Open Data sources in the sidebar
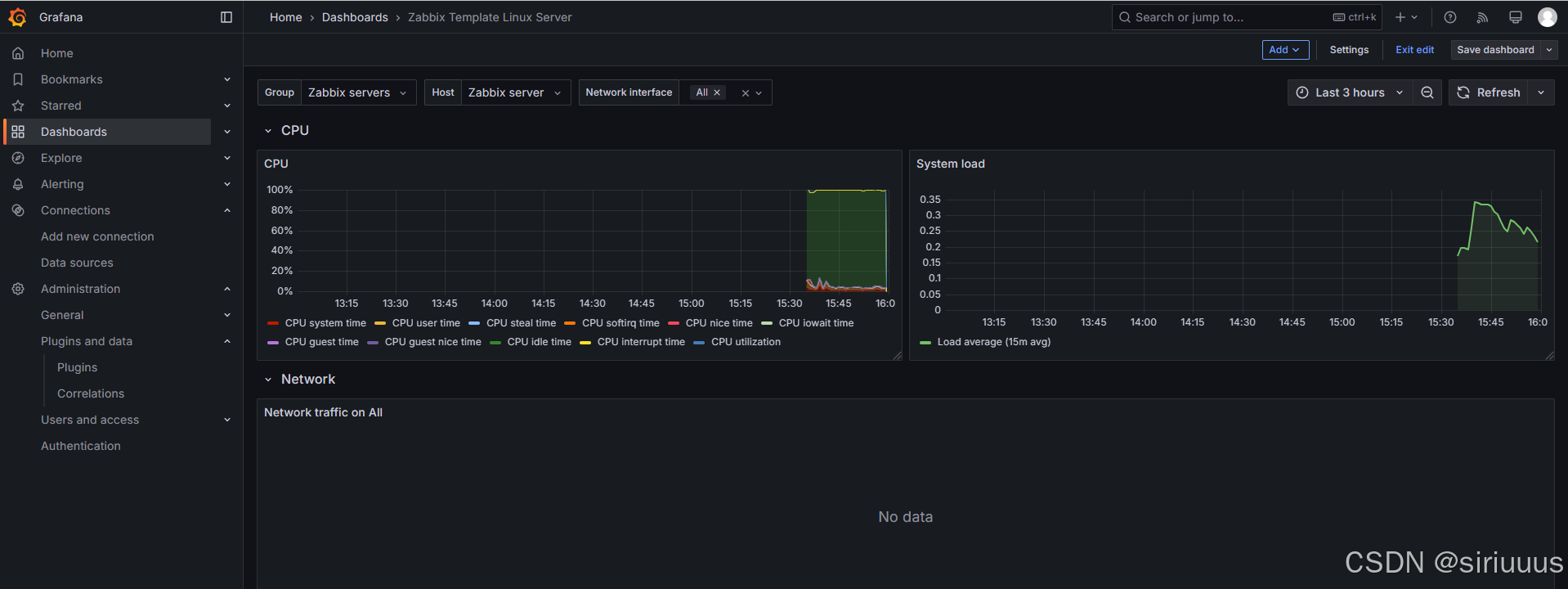This screenshot has height=589, width=1568. tap(77, 263)
